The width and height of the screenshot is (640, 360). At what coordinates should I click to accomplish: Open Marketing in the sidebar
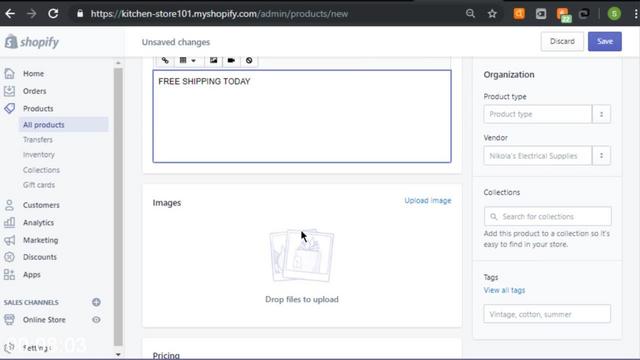point(40,240)
